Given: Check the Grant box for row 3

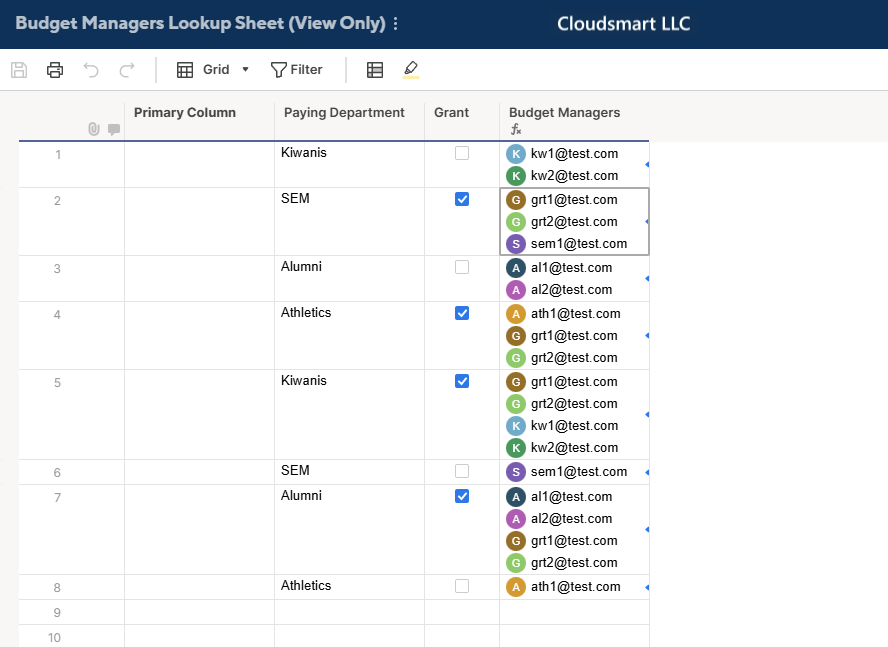Looking at the screenshot, I should [x=462, y=267].
